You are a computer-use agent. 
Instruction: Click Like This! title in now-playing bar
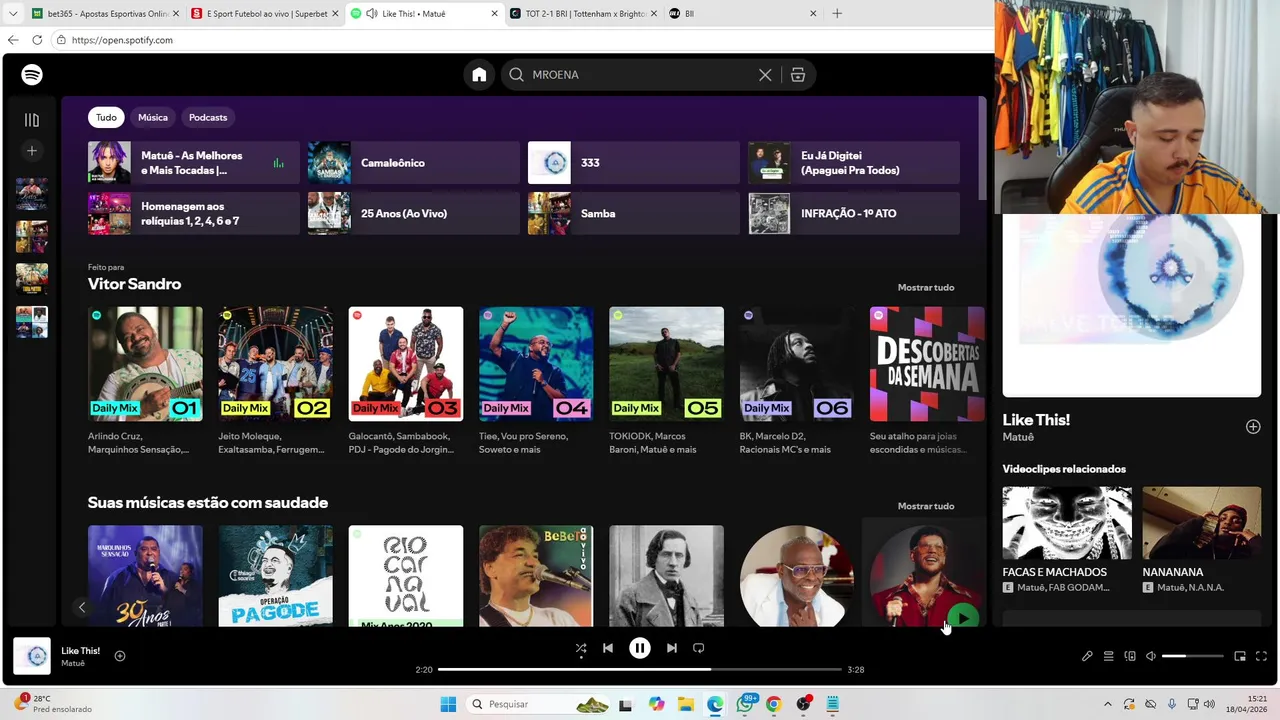click(x=80, y=651)
